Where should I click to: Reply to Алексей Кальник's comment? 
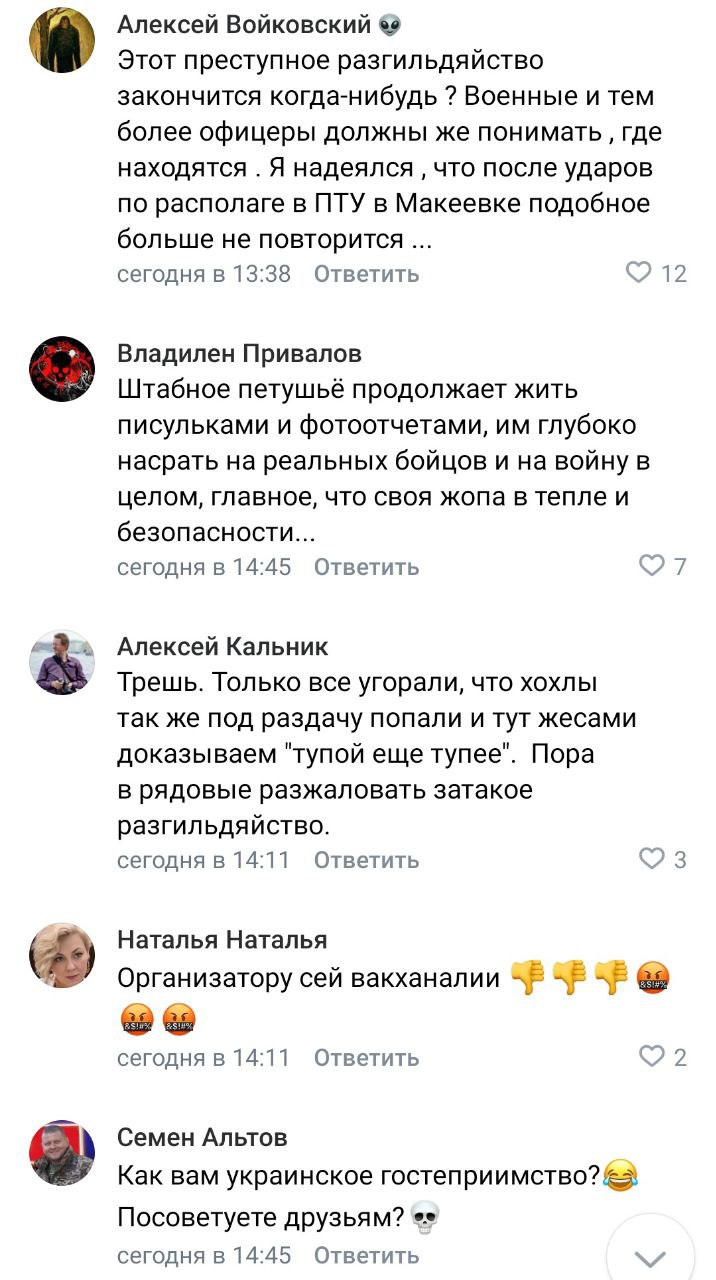(366, 860)
